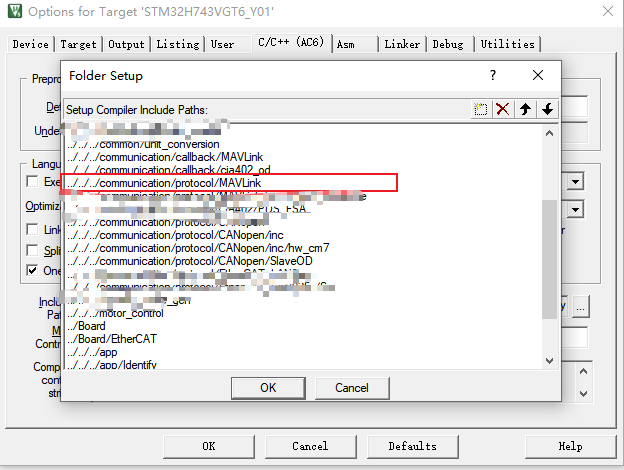Move selected path down with arrow icon
The width and height of the screenshot is (624, 470).
point(548,109)
